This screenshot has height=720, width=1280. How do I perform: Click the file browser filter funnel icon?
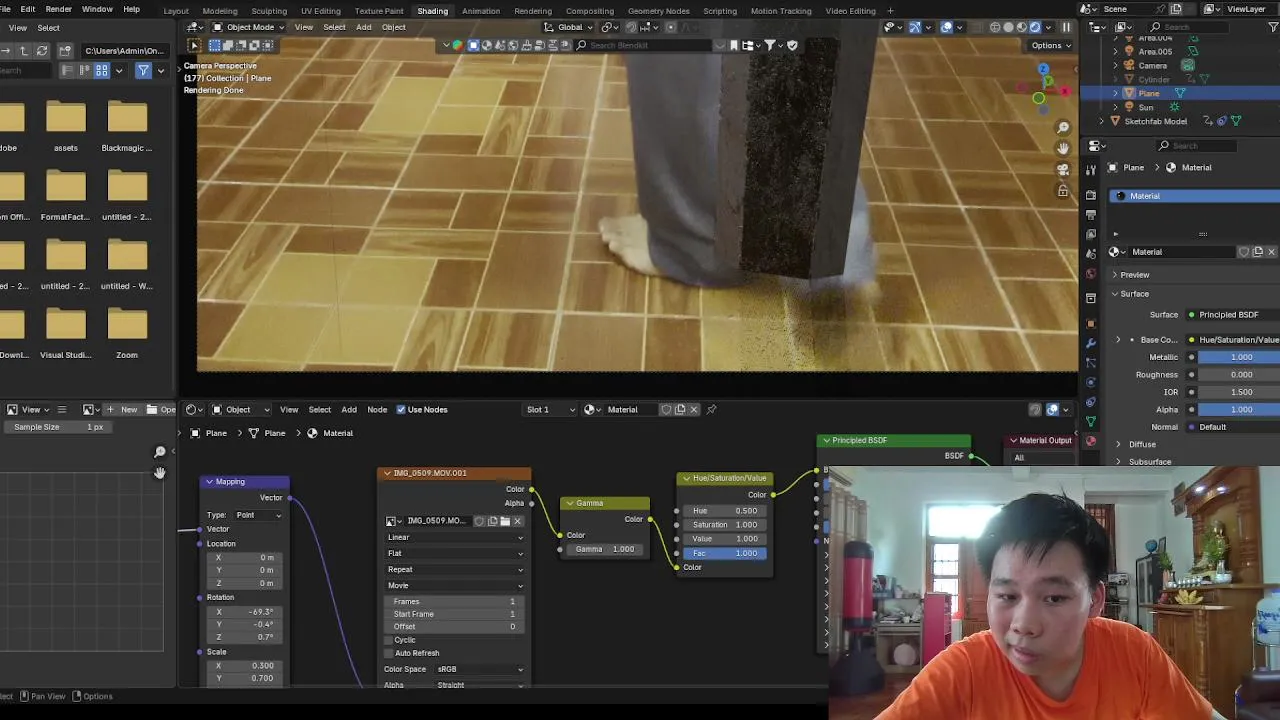pos(143,70)
